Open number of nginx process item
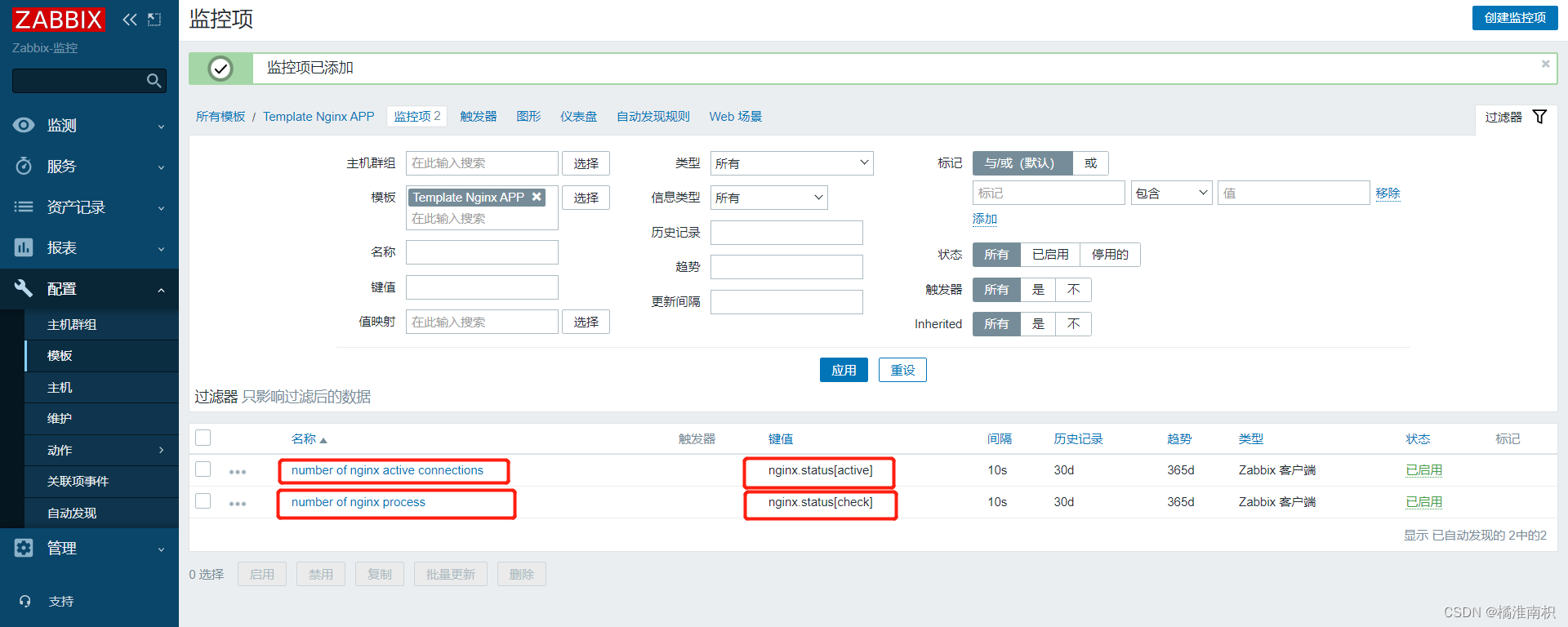1568x627 pixels. tap(358, 502)
